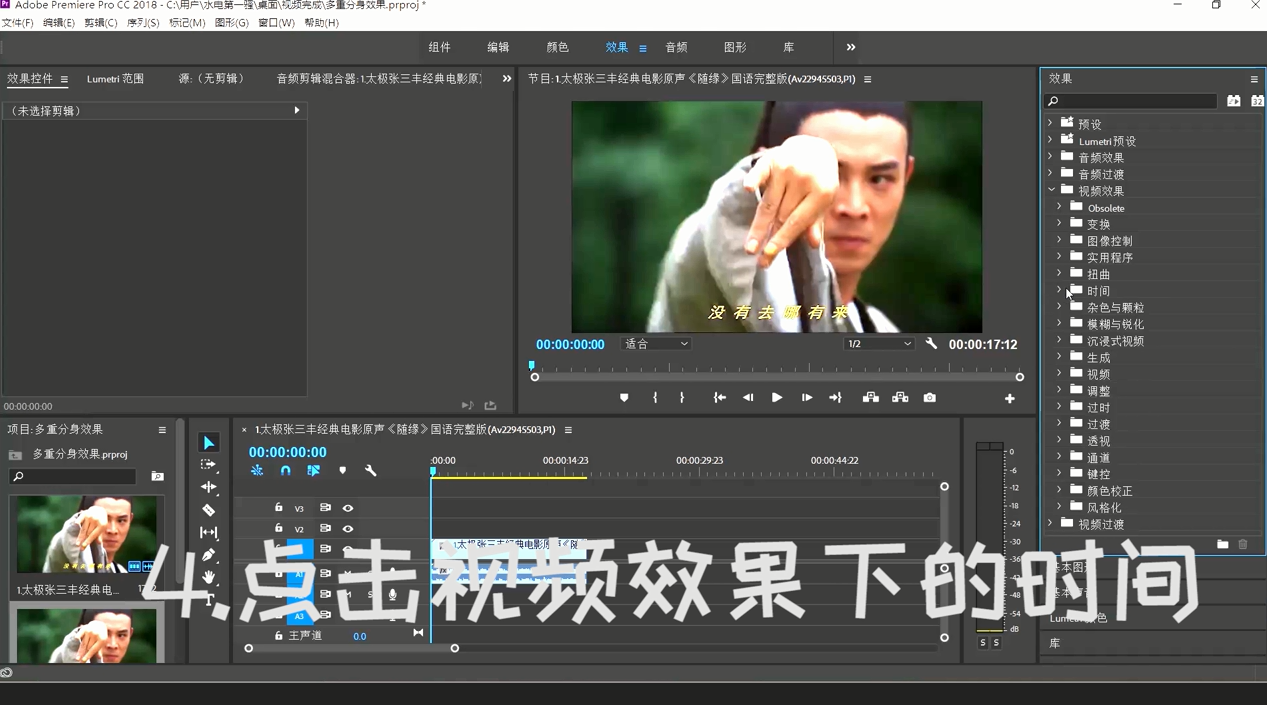Expand the 扭曲 folder

(1059, 273)
